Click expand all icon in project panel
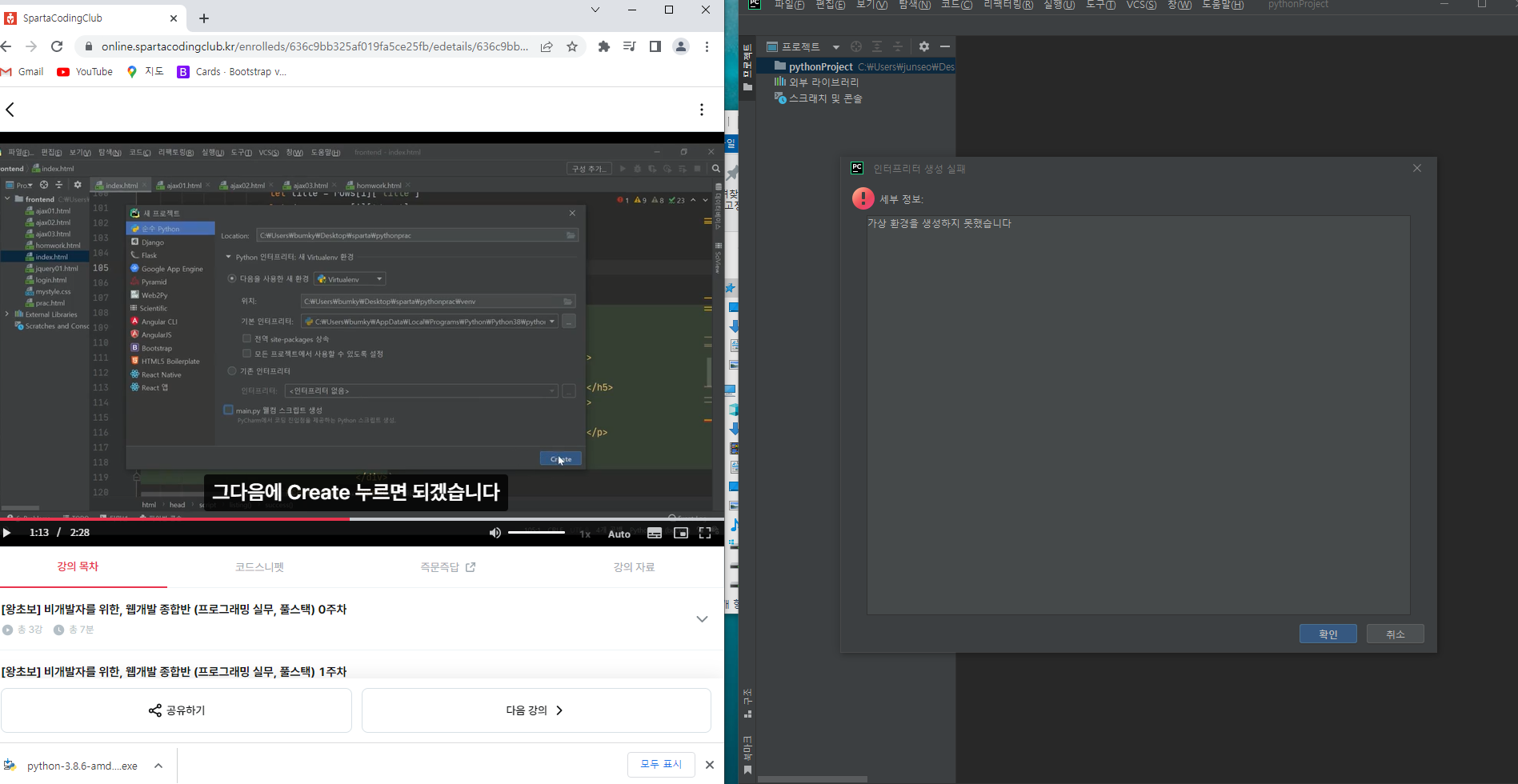The height and width of the screenshot is (784, 1518). click(877, 46)
